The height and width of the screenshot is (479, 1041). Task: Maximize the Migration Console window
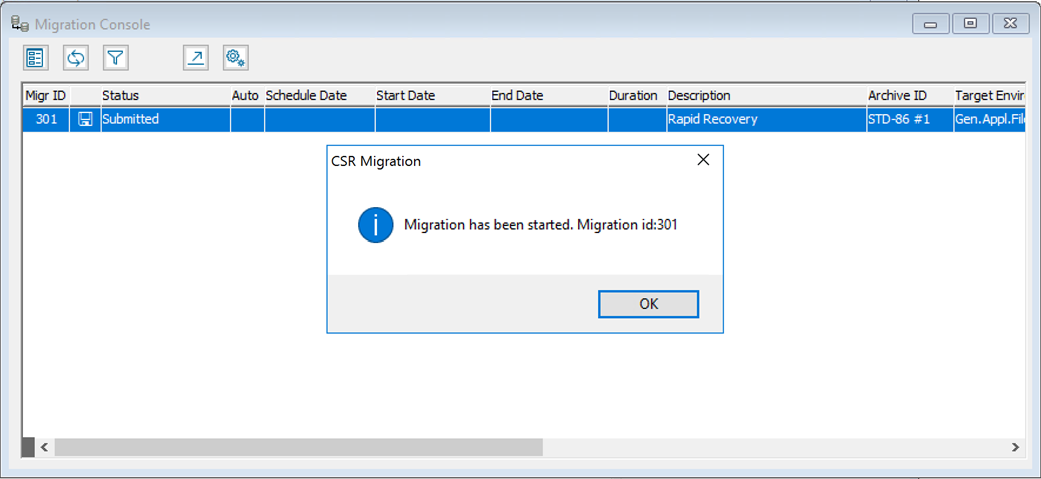pos(970,23)
